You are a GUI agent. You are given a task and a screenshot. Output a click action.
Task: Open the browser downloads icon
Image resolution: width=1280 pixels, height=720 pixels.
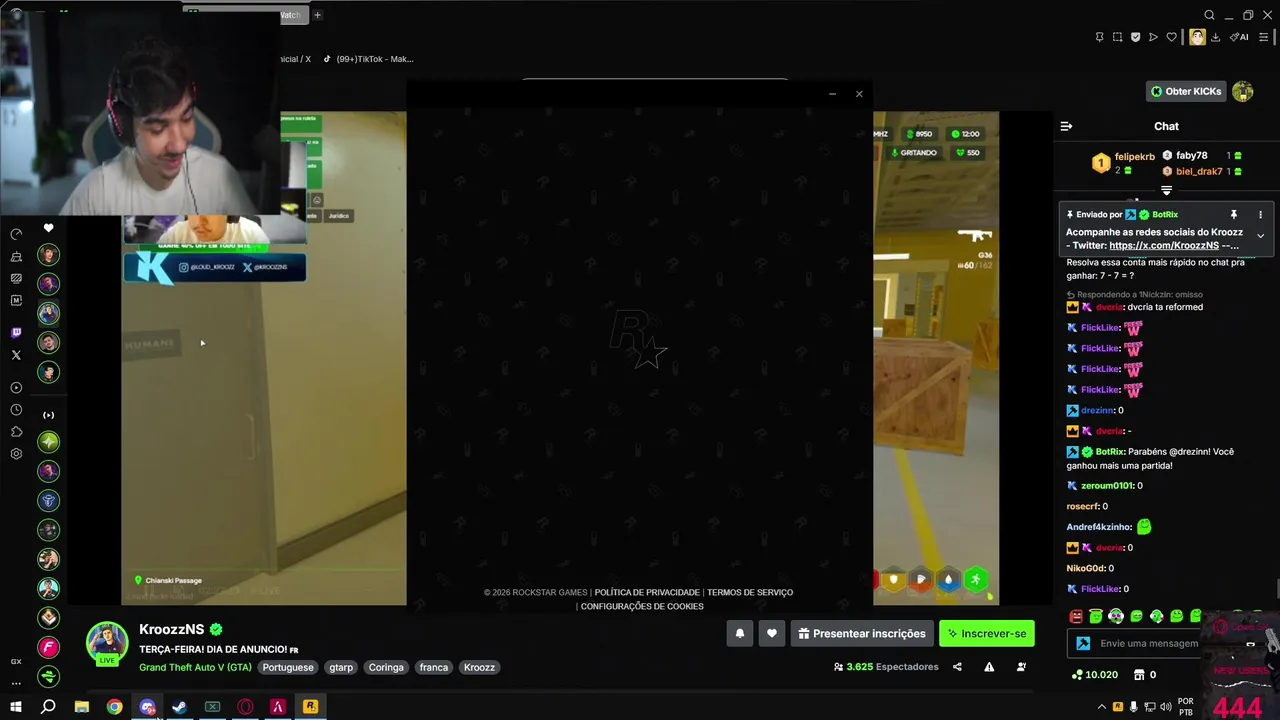pos(1215,37)
